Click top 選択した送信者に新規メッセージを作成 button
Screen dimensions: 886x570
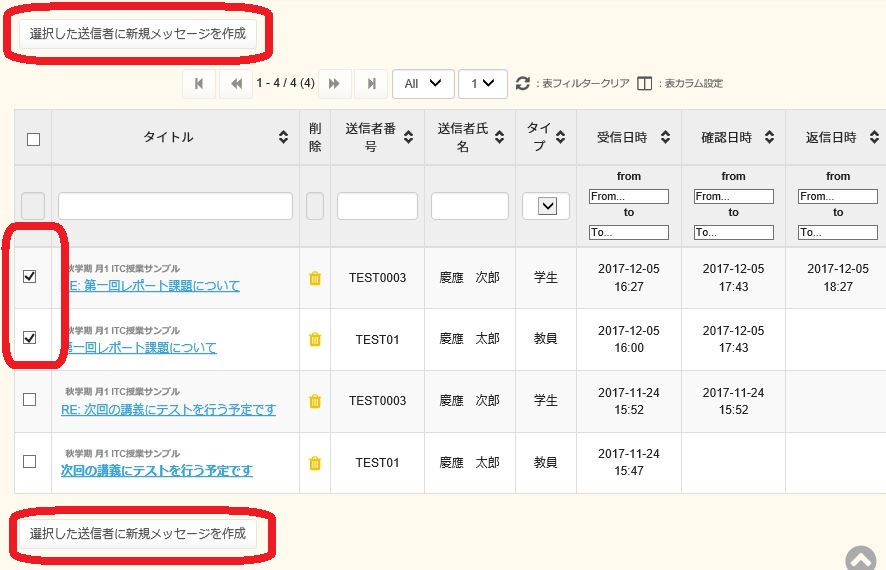(x=138, y=33)
